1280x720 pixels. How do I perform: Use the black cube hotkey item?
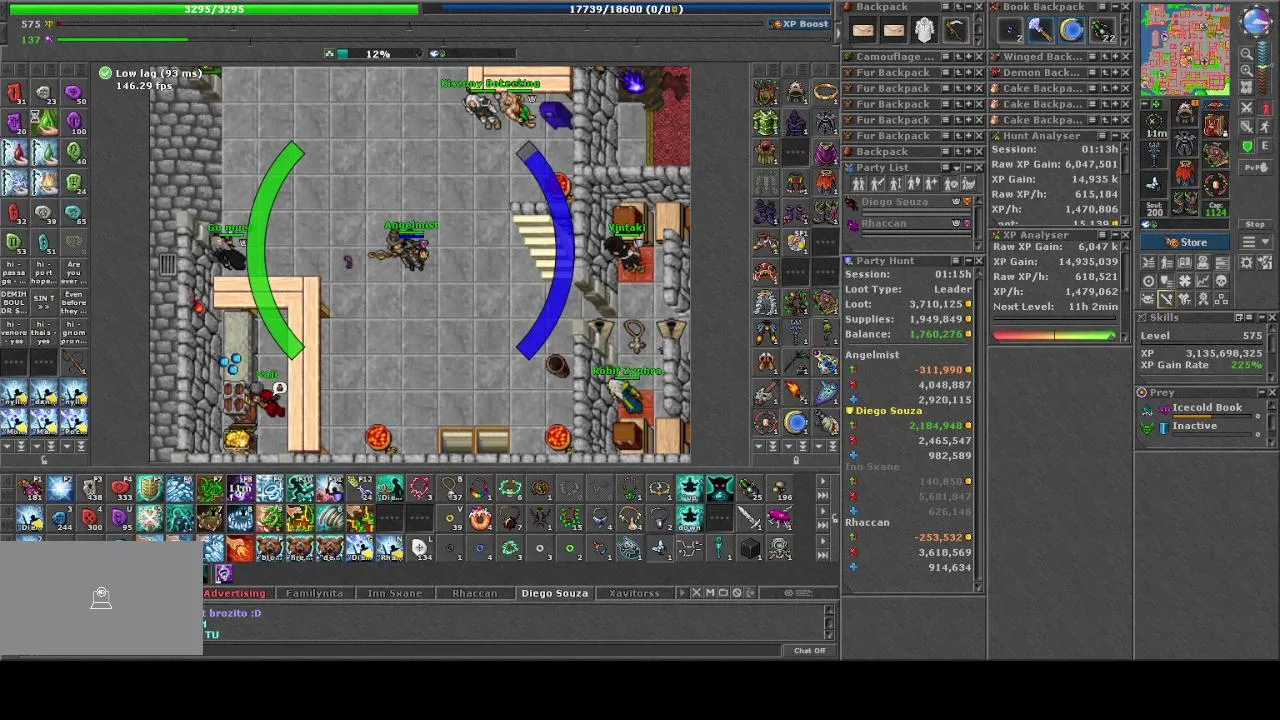click(x=749, y=549)
